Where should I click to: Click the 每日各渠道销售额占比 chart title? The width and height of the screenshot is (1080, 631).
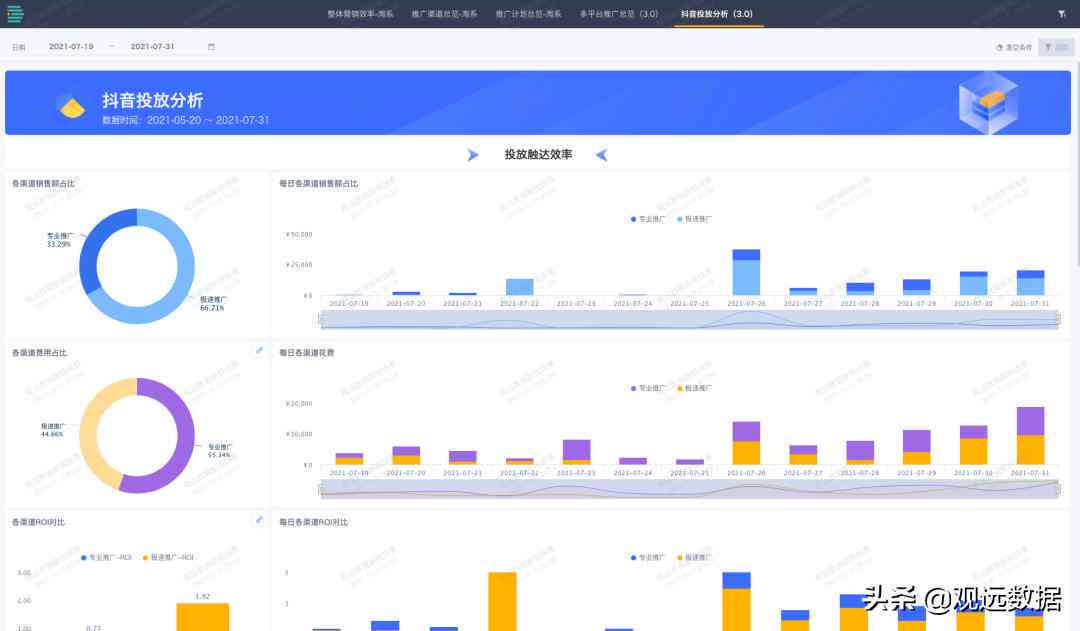(x=318, y=183)
